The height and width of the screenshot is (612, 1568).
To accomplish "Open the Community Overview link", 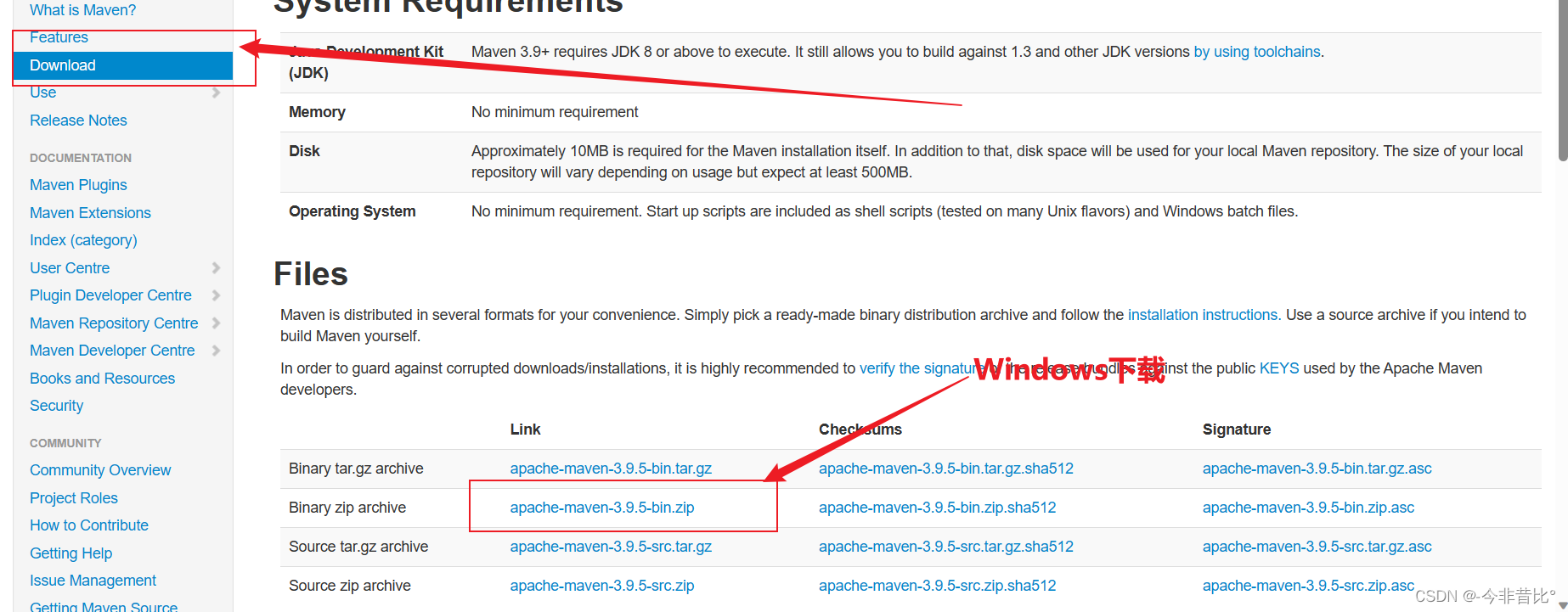I will (x=100, y=470).
